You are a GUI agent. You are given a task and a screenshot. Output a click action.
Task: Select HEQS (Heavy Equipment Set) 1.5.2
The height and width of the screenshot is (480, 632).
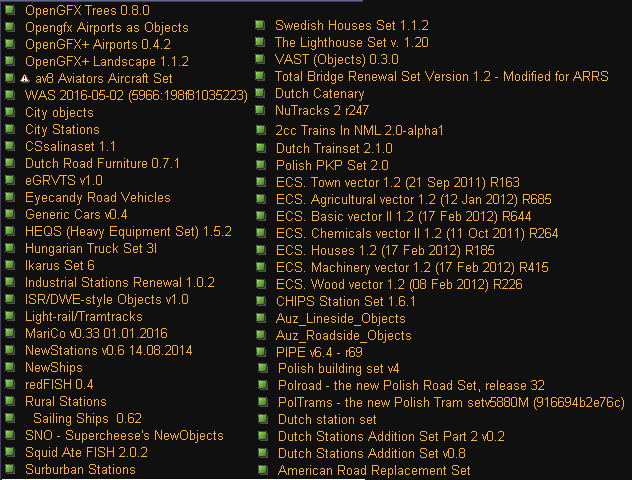128,231
